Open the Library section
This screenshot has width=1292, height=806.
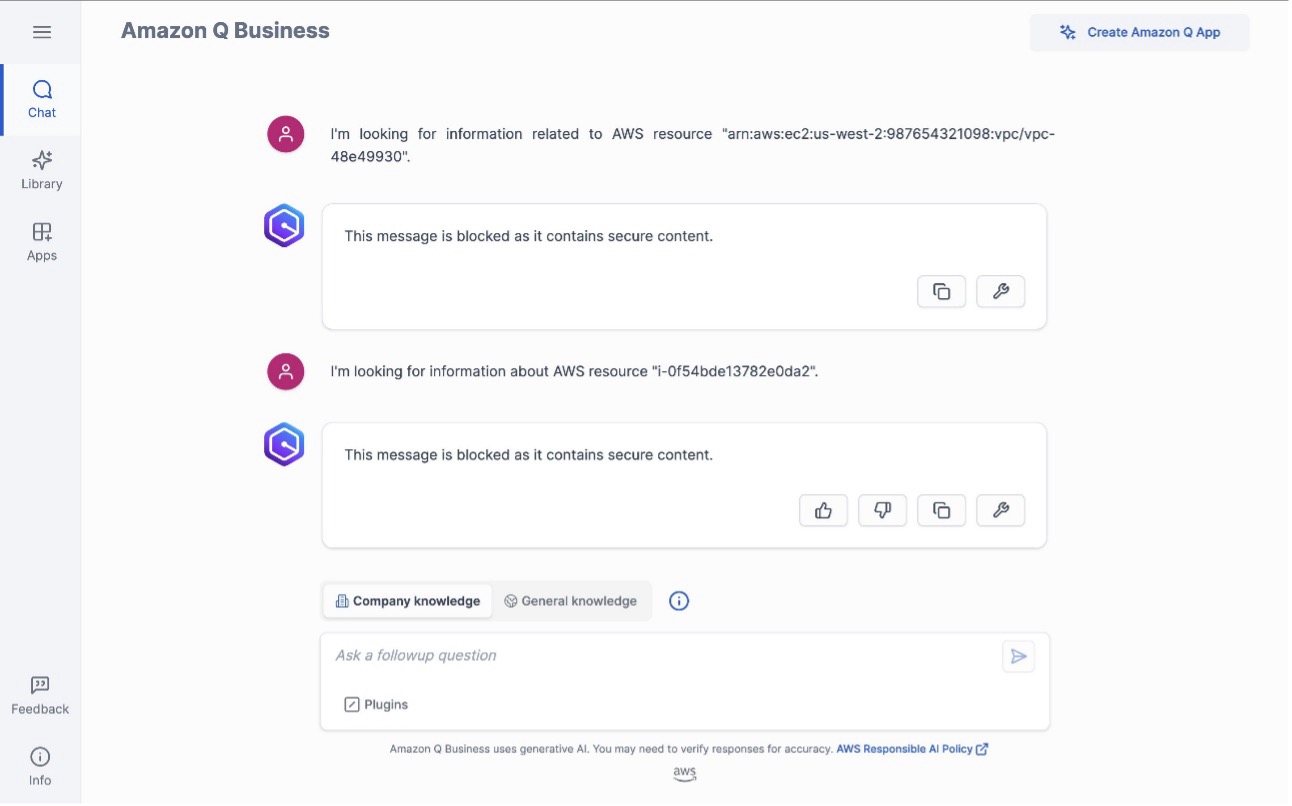[x=42, y=171]
